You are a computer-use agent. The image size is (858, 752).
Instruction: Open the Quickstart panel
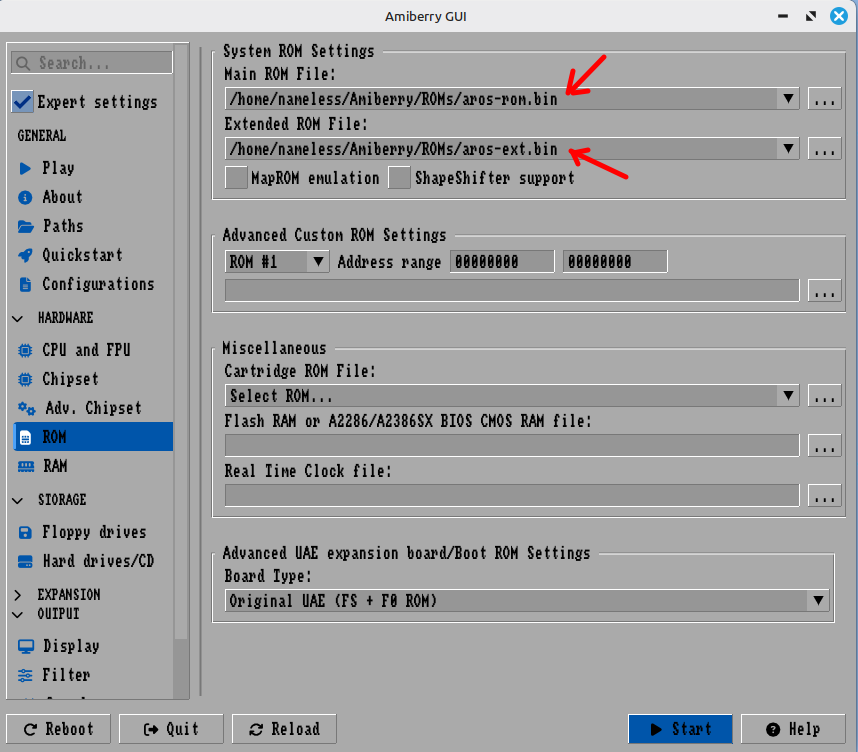(92, 255)
